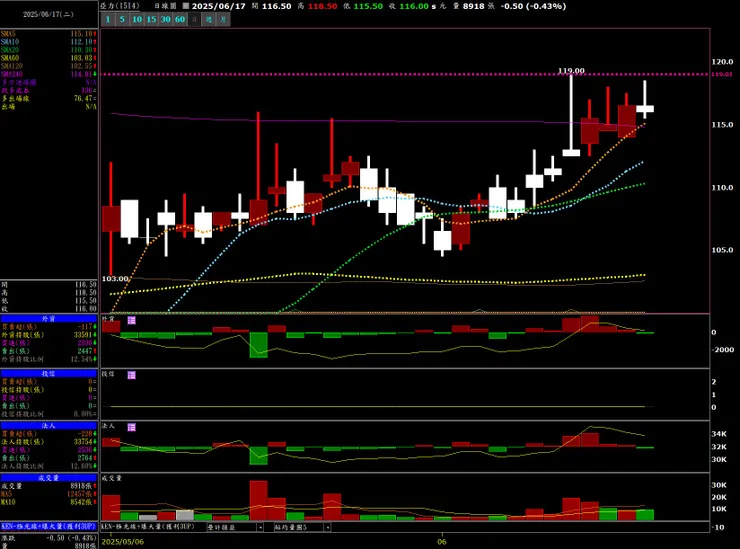Click the 成交量 value 8918張

point(81,486)
